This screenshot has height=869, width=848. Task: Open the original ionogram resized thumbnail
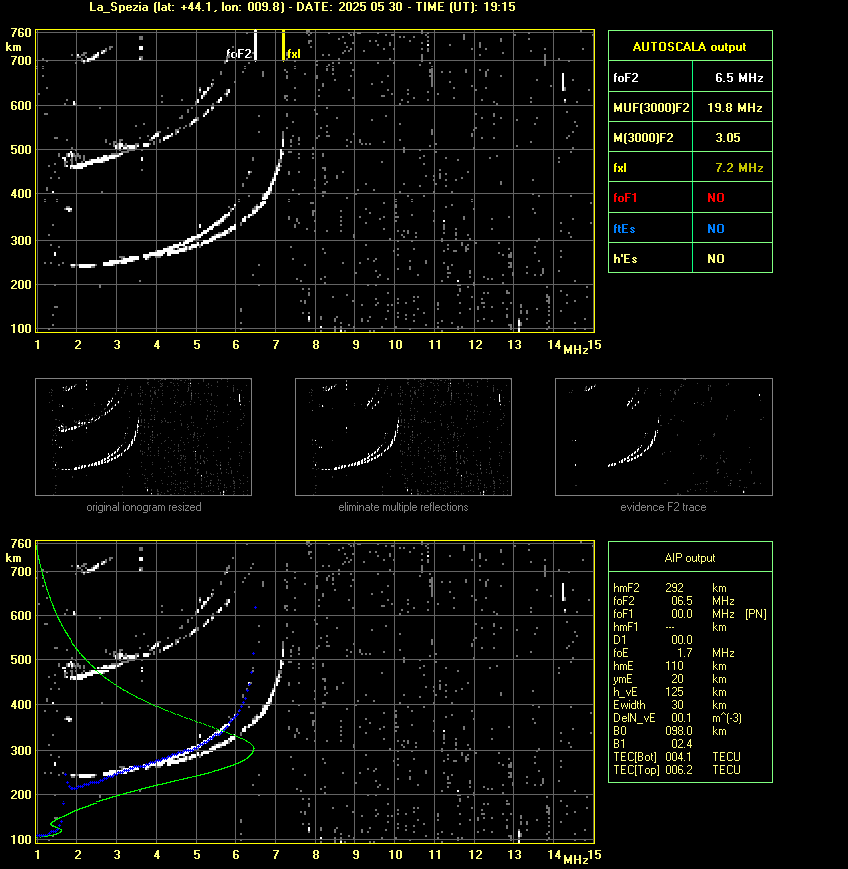[144, 437]
